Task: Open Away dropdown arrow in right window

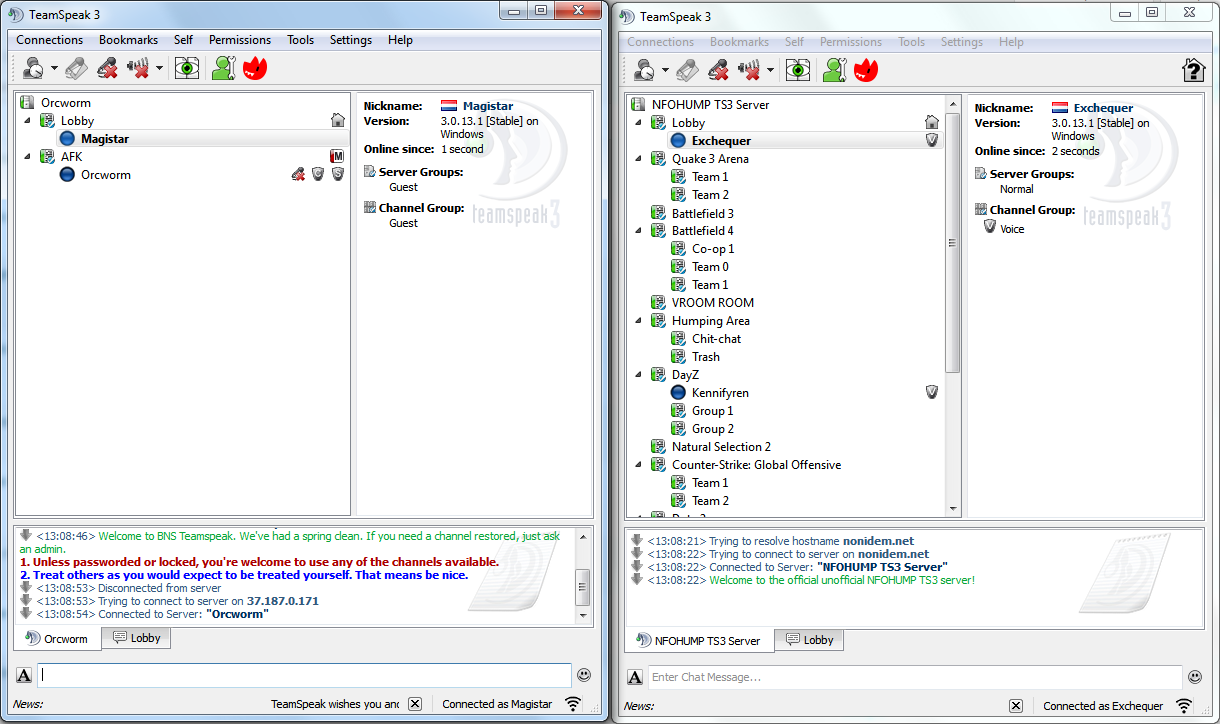Action: (x=665, y=71)
